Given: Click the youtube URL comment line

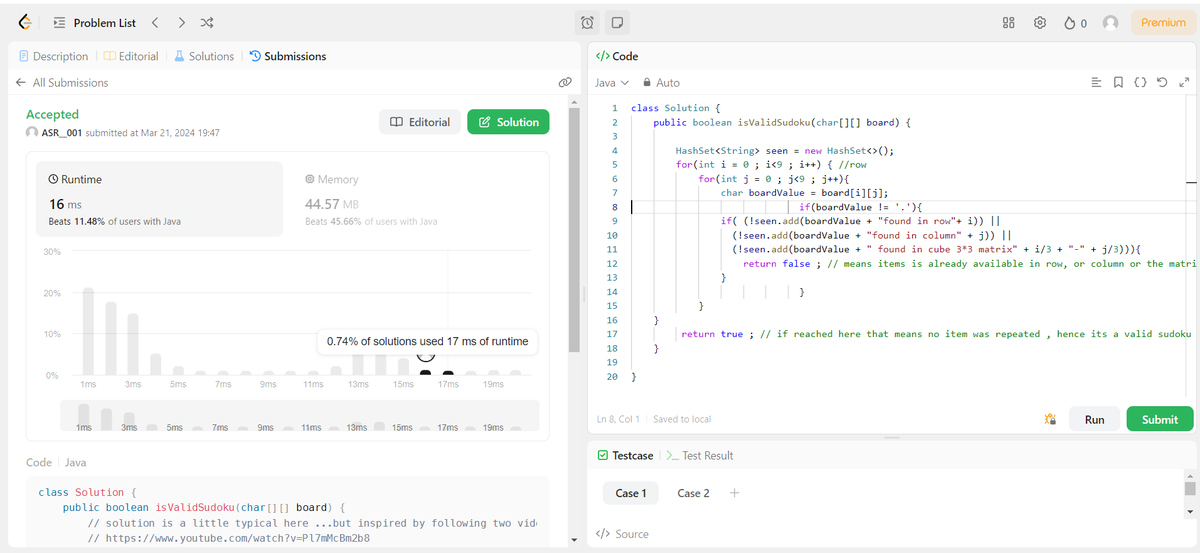Looking at the screenshot, I should click(x=229, y=539).
